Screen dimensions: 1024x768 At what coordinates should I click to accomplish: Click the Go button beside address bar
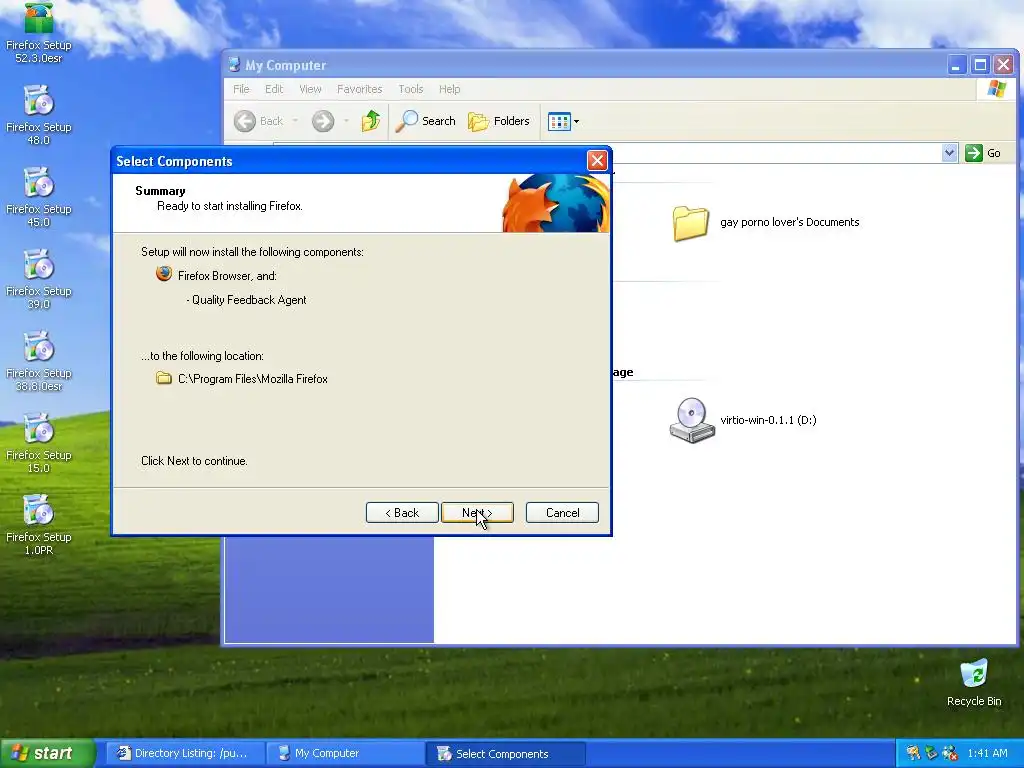click(x=983, y=153)
